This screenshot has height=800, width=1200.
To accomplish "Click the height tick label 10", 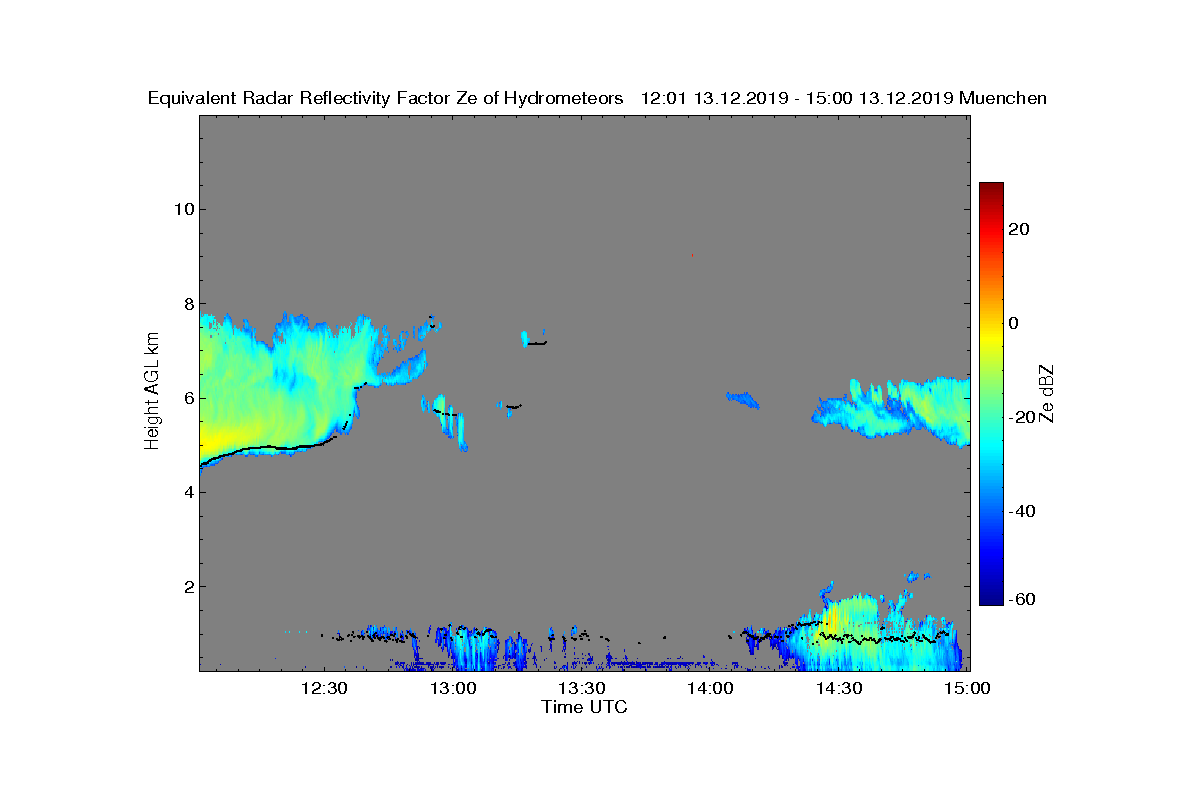I will click(182, 209).
